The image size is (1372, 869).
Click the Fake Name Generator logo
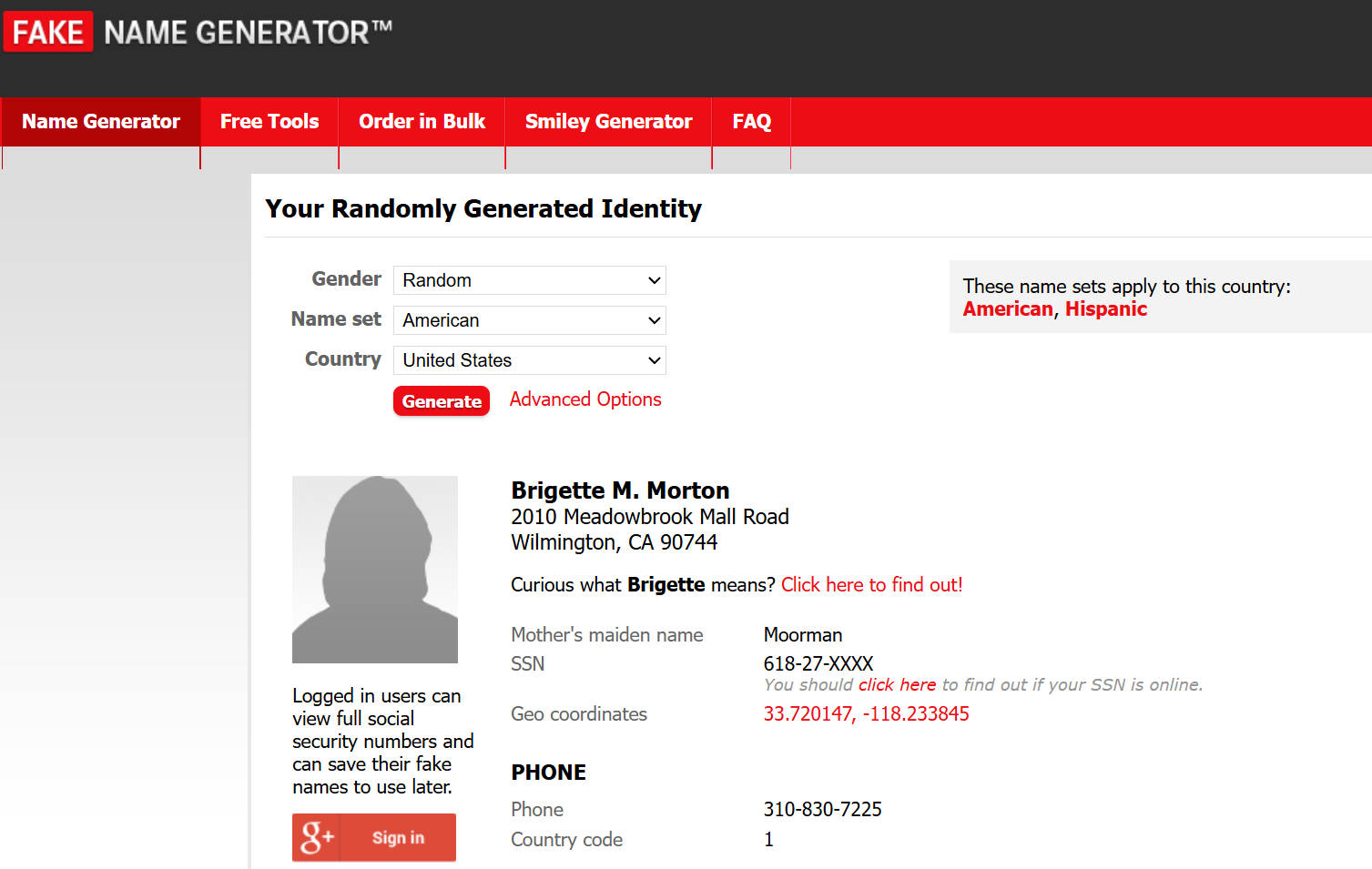tap(198, 33)
